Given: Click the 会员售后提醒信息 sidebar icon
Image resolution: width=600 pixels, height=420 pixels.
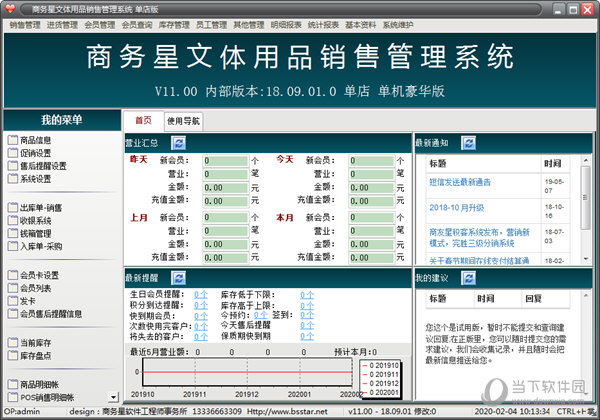Looking at the screenshot, I should (13, 314).
